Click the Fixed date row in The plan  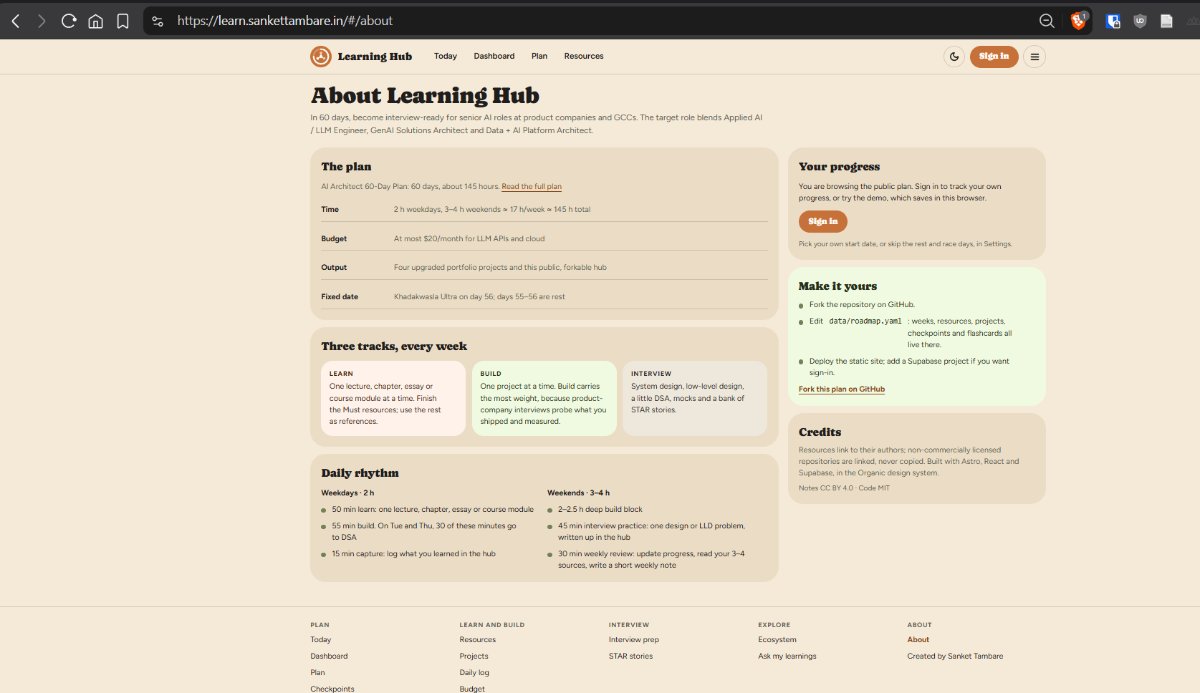544,296
